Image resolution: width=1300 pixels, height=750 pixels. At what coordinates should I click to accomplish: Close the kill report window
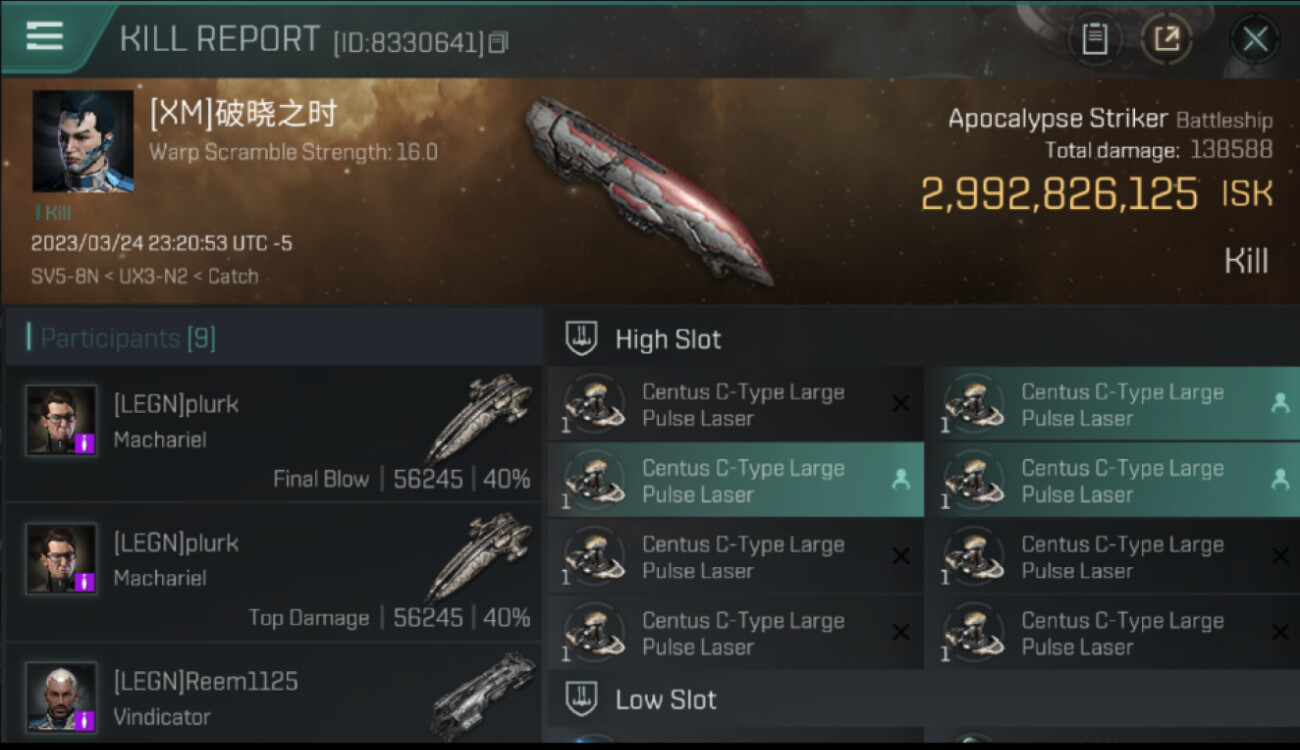1254,40
